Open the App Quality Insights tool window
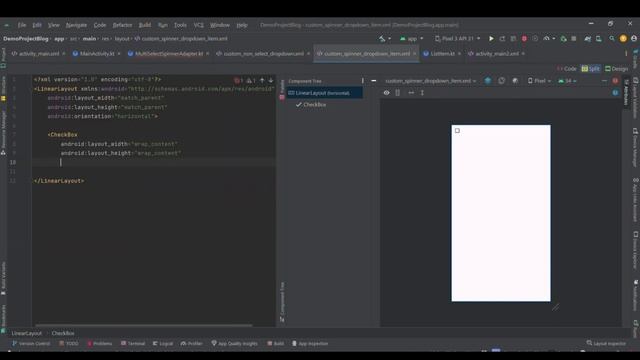Viewport: 640px width, 360px height. pos(234,344)
